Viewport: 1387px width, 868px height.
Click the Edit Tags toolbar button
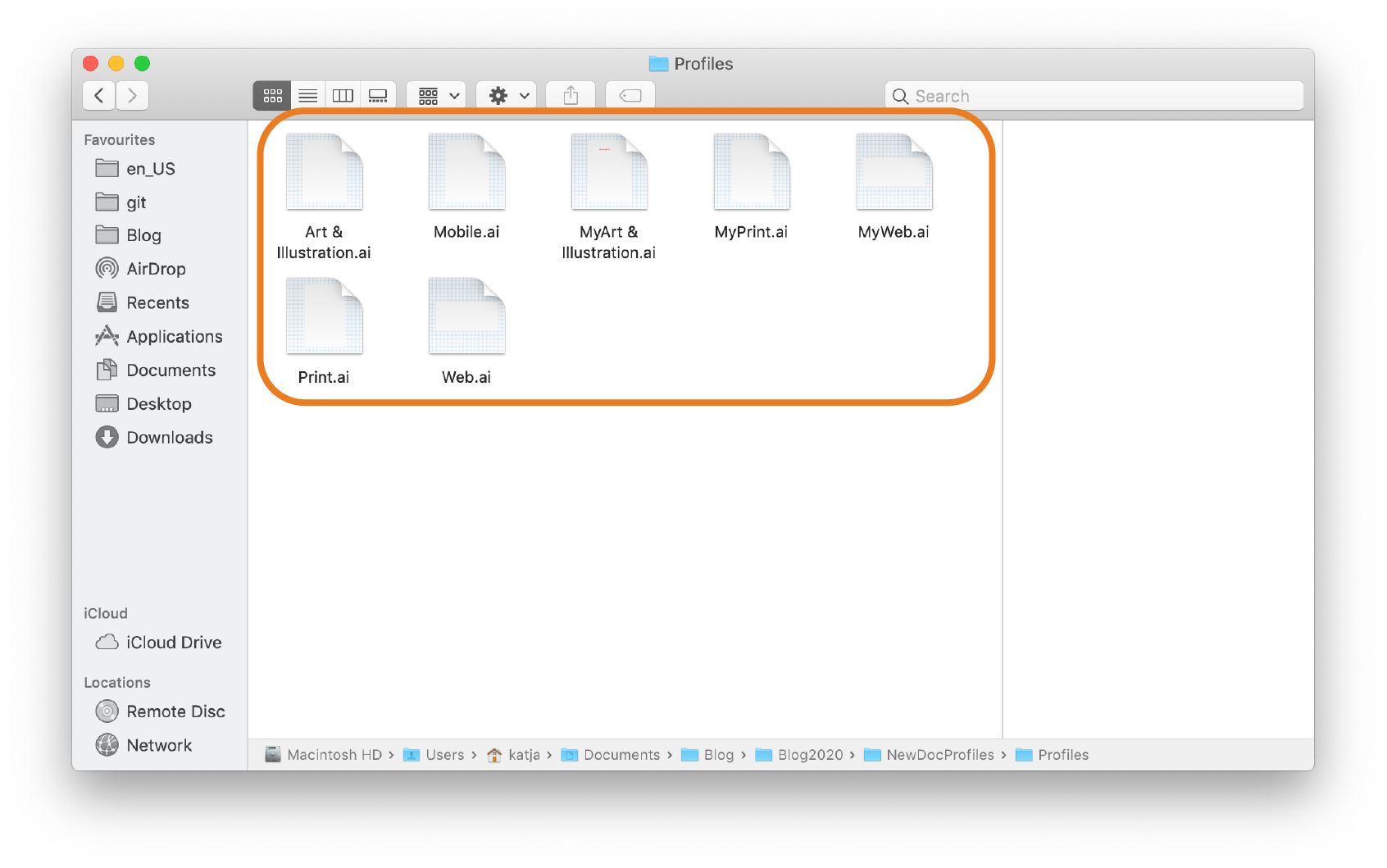click(630, 96)
